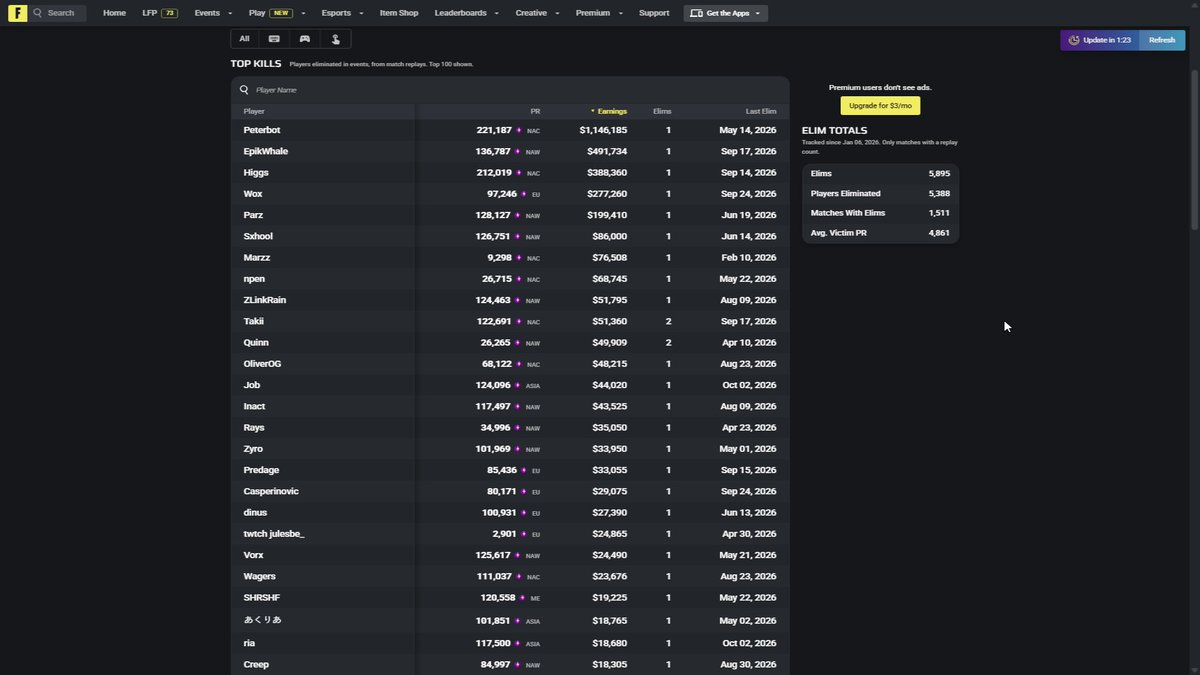
Task: Open あくりあ player profile
Action: (263, 620)
